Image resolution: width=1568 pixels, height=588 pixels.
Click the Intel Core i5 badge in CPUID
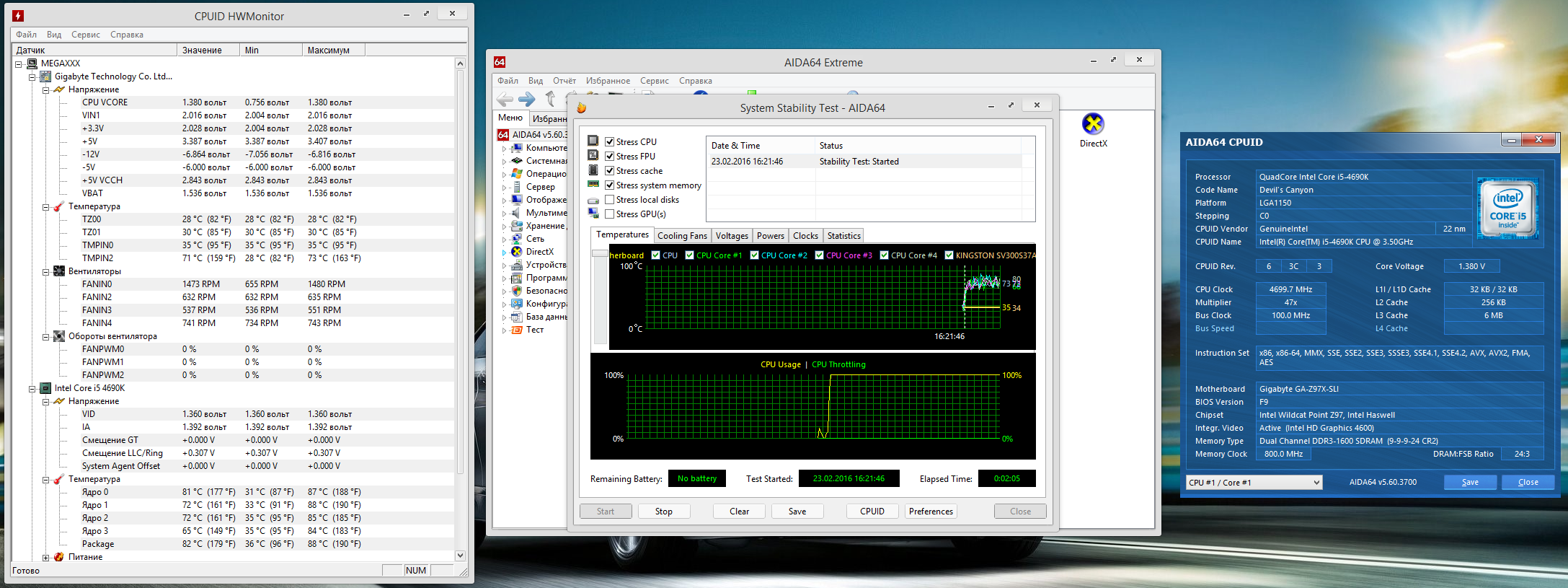(1507, 209)
